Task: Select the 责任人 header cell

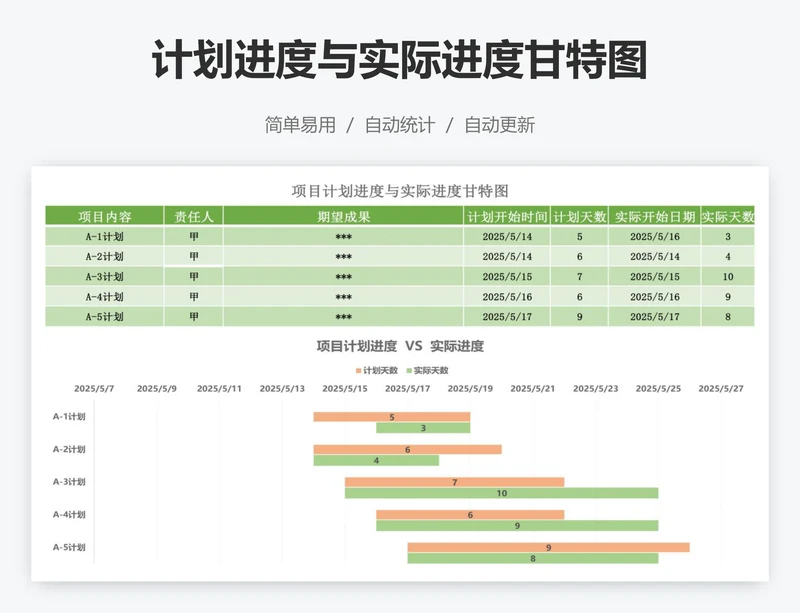Action: click(x=193, y=216)
